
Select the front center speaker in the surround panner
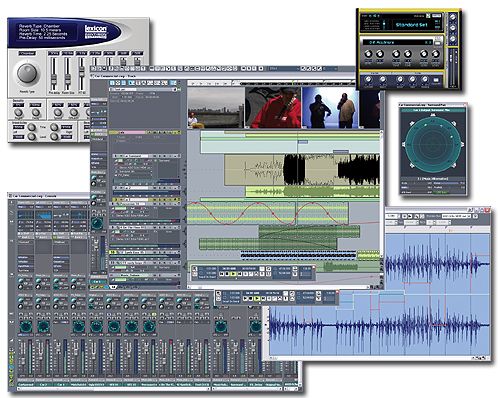point(433,115)
